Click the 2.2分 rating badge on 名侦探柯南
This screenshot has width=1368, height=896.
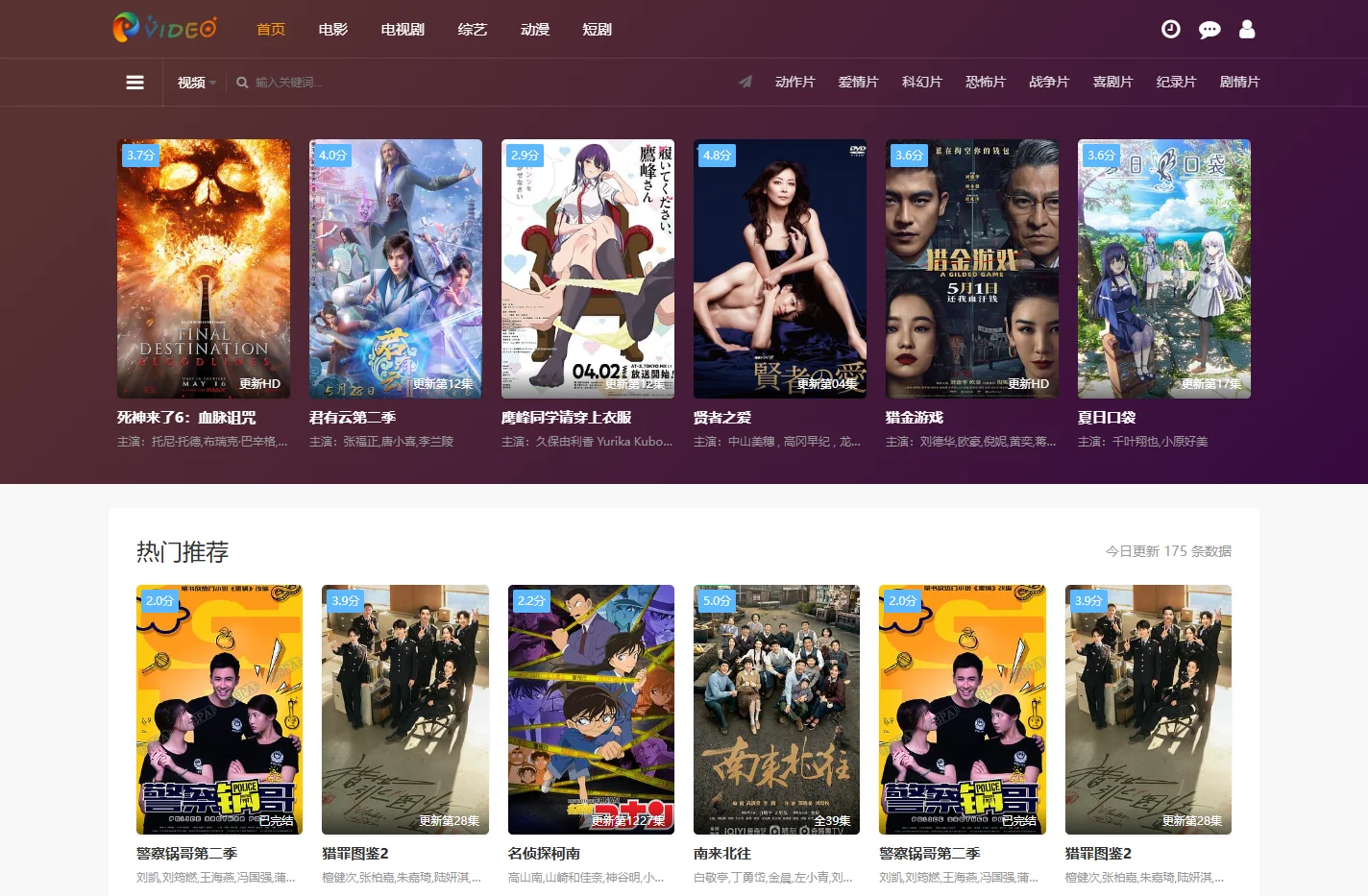point(531,600)
